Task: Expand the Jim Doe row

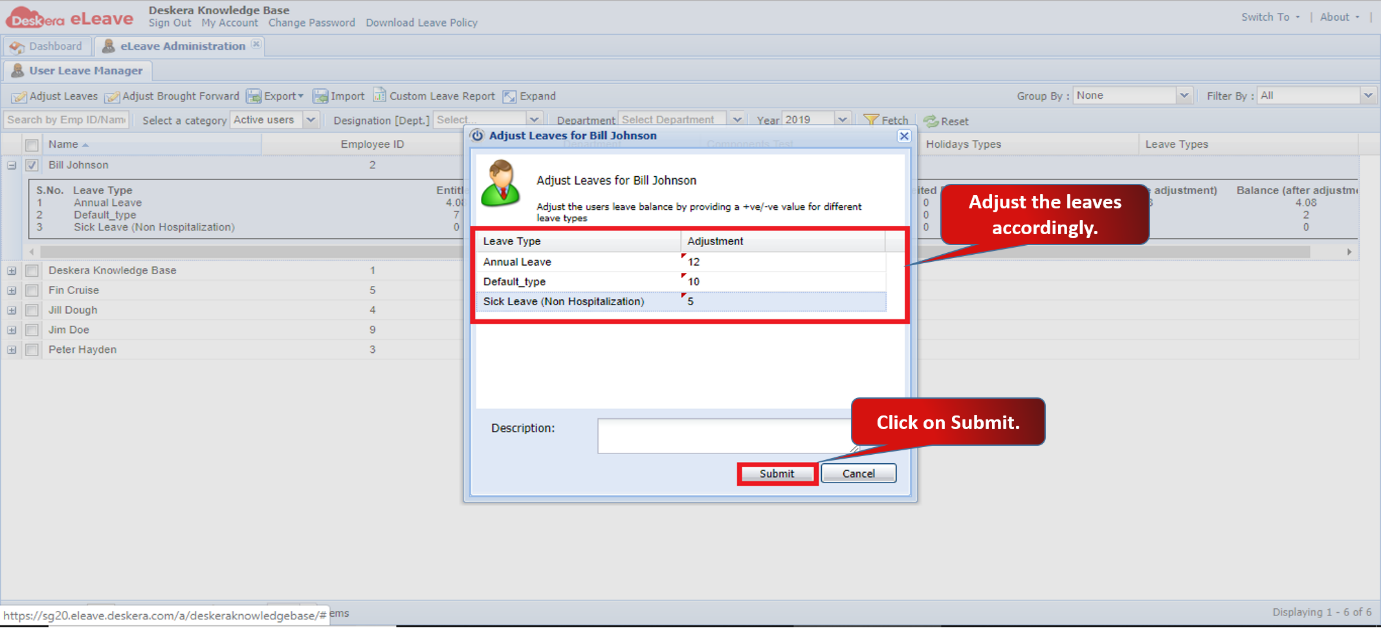Action: (12, 330)
